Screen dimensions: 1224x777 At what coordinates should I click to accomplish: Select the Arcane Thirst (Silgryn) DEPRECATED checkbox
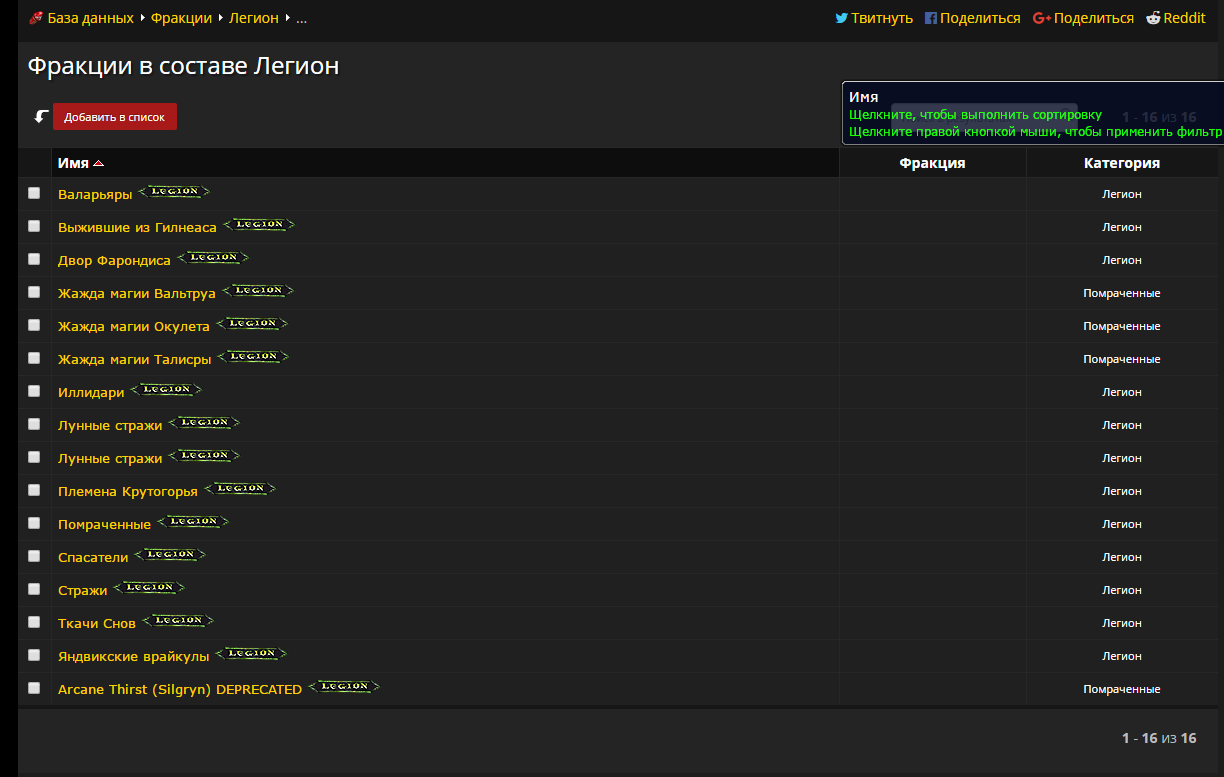[34, 688]
